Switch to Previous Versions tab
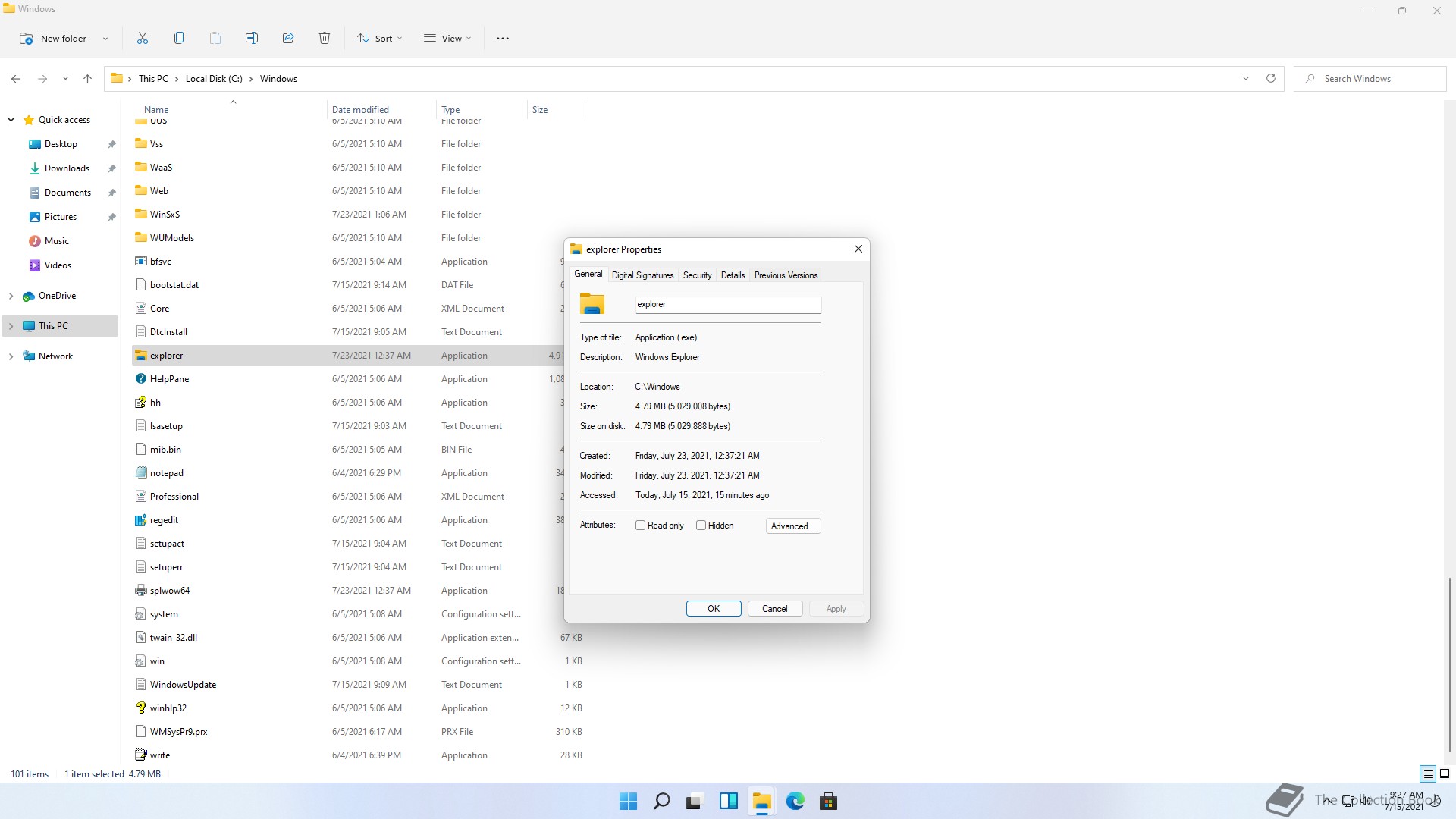Viewport: 1456px width, 819px height. coord(786,275)
